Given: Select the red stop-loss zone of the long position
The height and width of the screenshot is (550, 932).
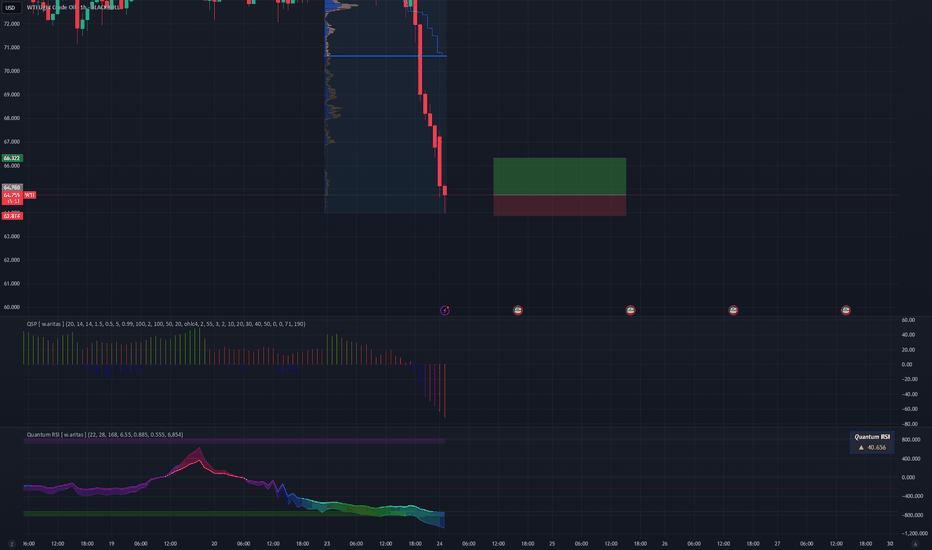Looking at the screenshot, I should pos(559,205).
